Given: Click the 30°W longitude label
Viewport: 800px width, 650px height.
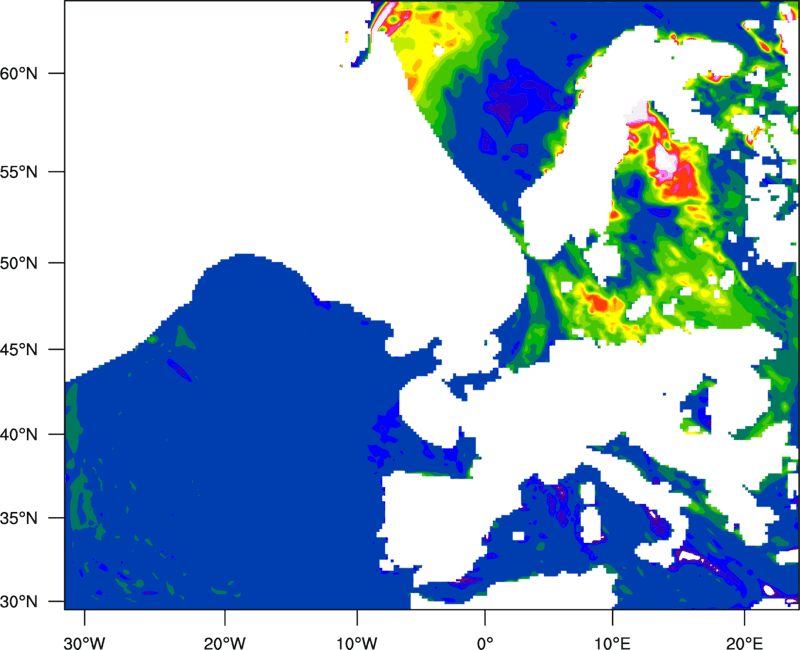Looking at the screenshot, I should coord(85,643).
